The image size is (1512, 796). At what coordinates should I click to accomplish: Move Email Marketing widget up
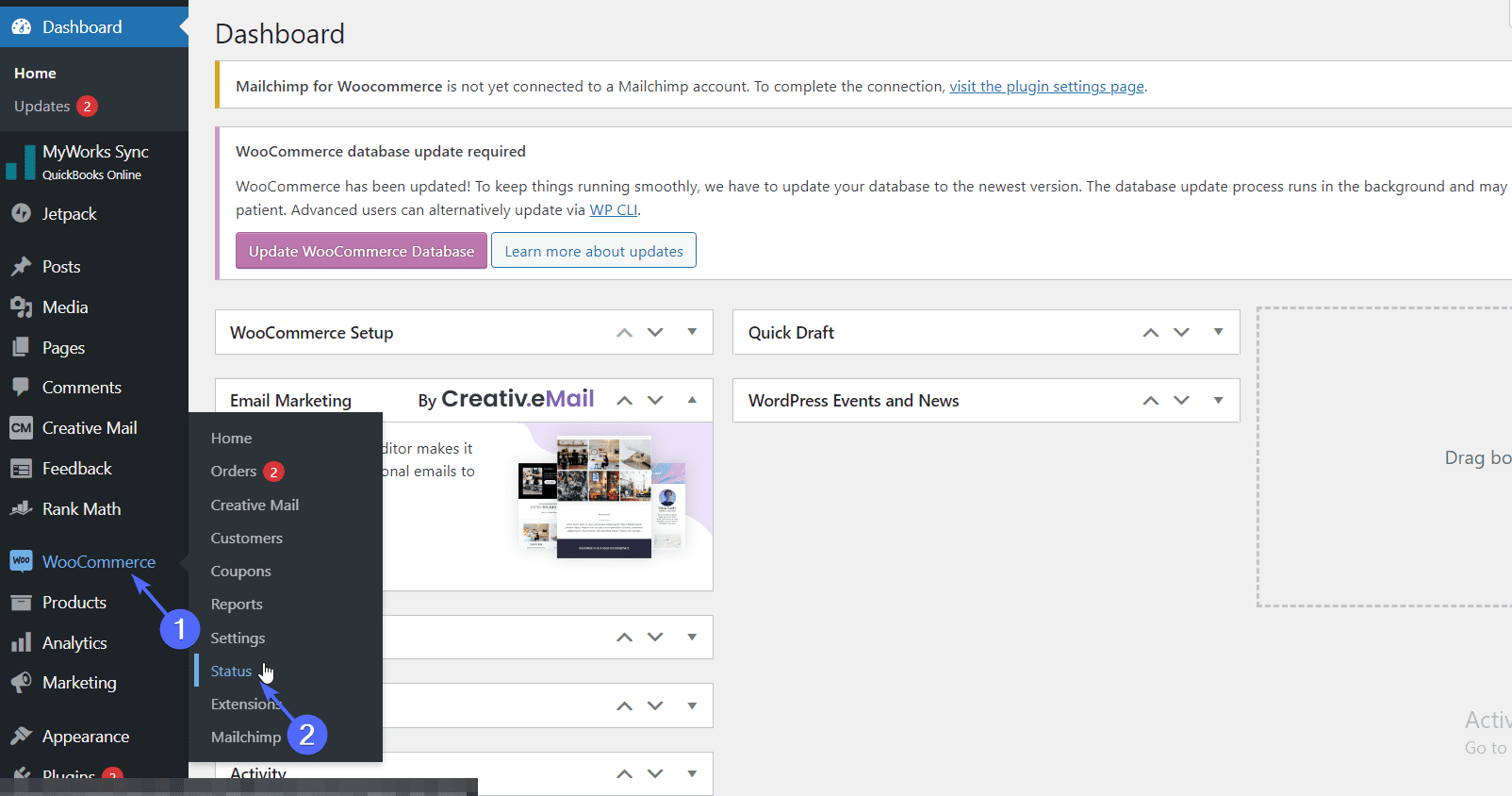(x=624, y=401)
